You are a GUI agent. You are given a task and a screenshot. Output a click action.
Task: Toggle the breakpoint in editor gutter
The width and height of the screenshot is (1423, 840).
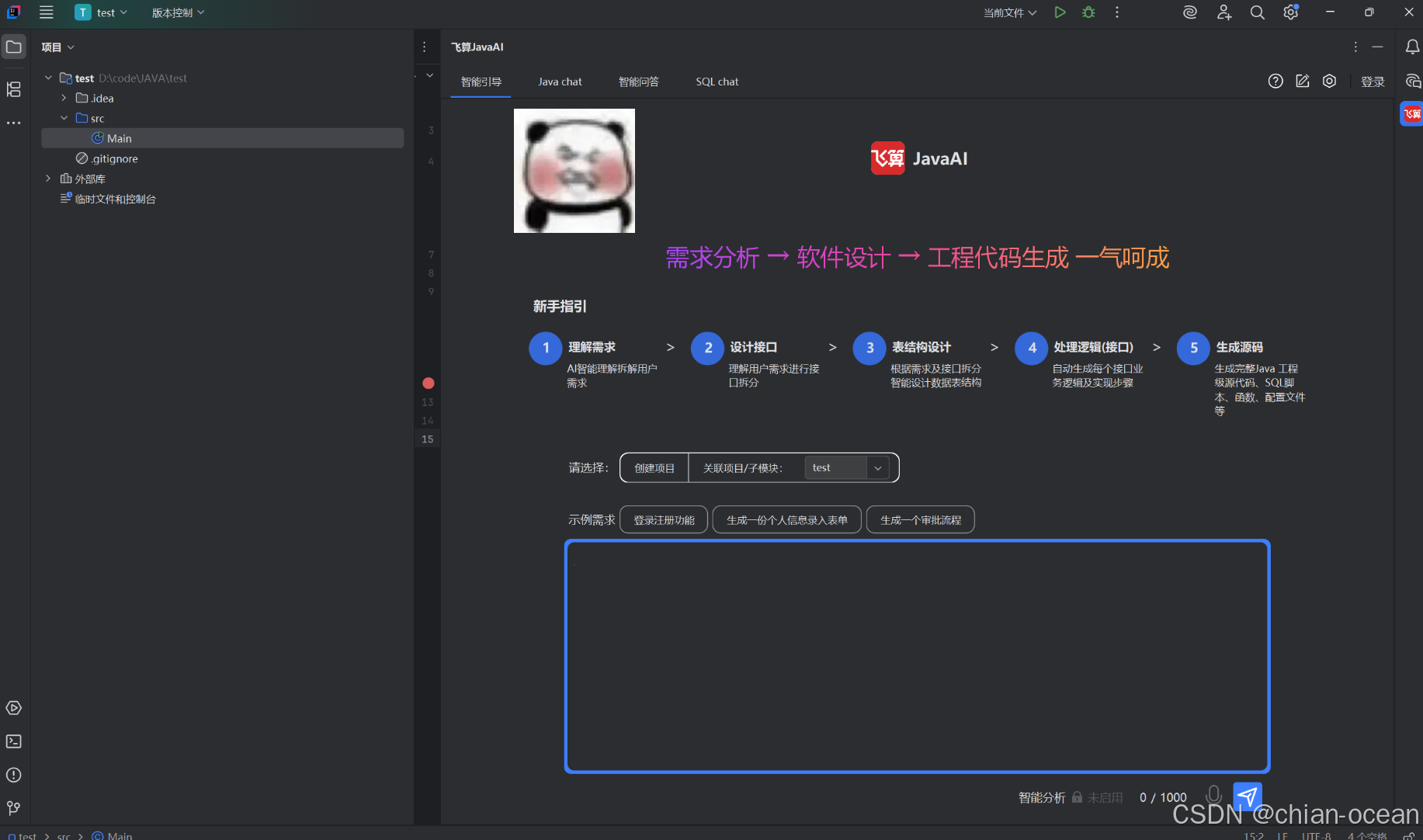428,383
